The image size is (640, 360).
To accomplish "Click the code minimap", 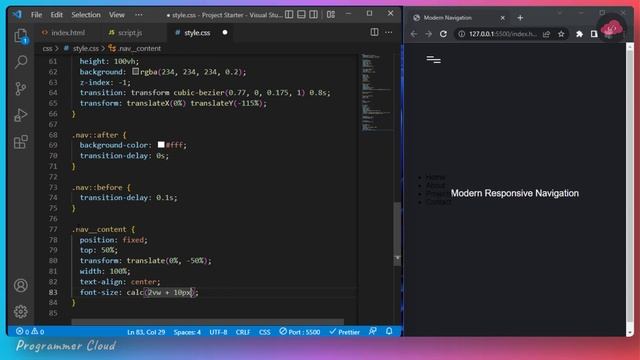I will [376, 92].
